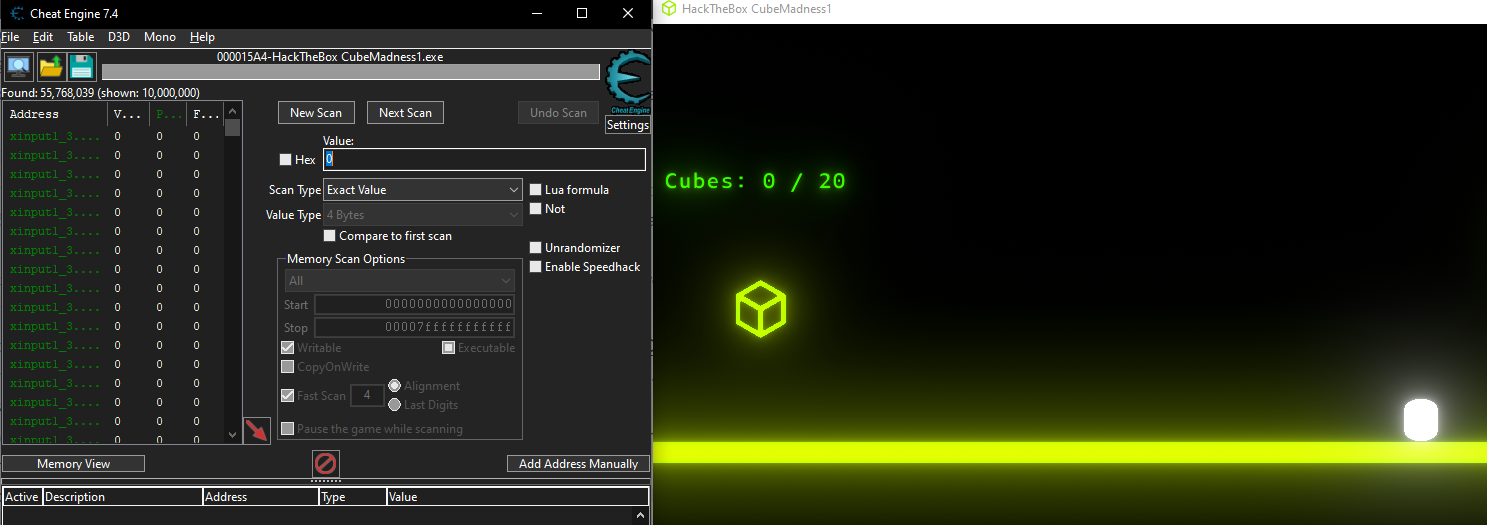Open the process selector computer icon

(18, 67)
